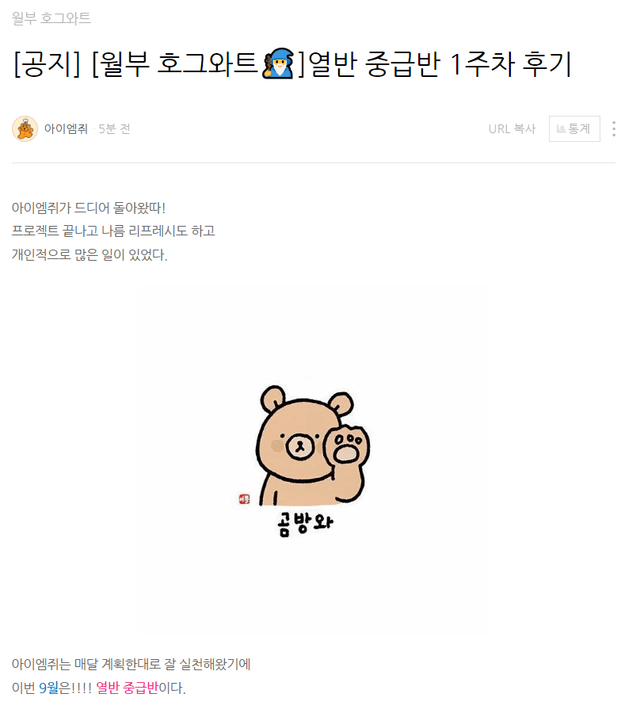
Task: Open the three-dot more options menu
Action: pyautogui.click(x=614, y=129)
